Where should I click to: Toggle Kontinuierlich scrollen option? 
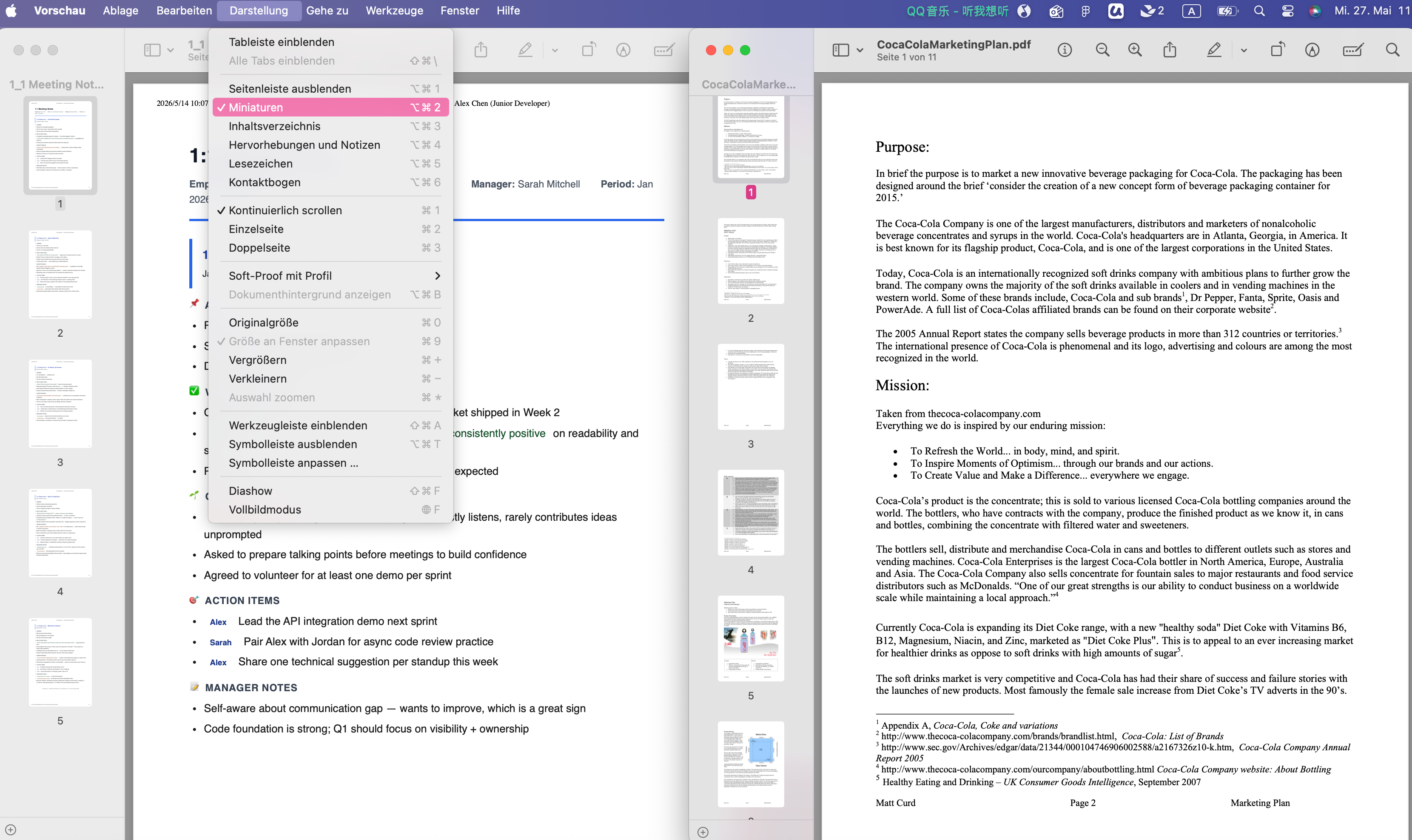[330, 210]
